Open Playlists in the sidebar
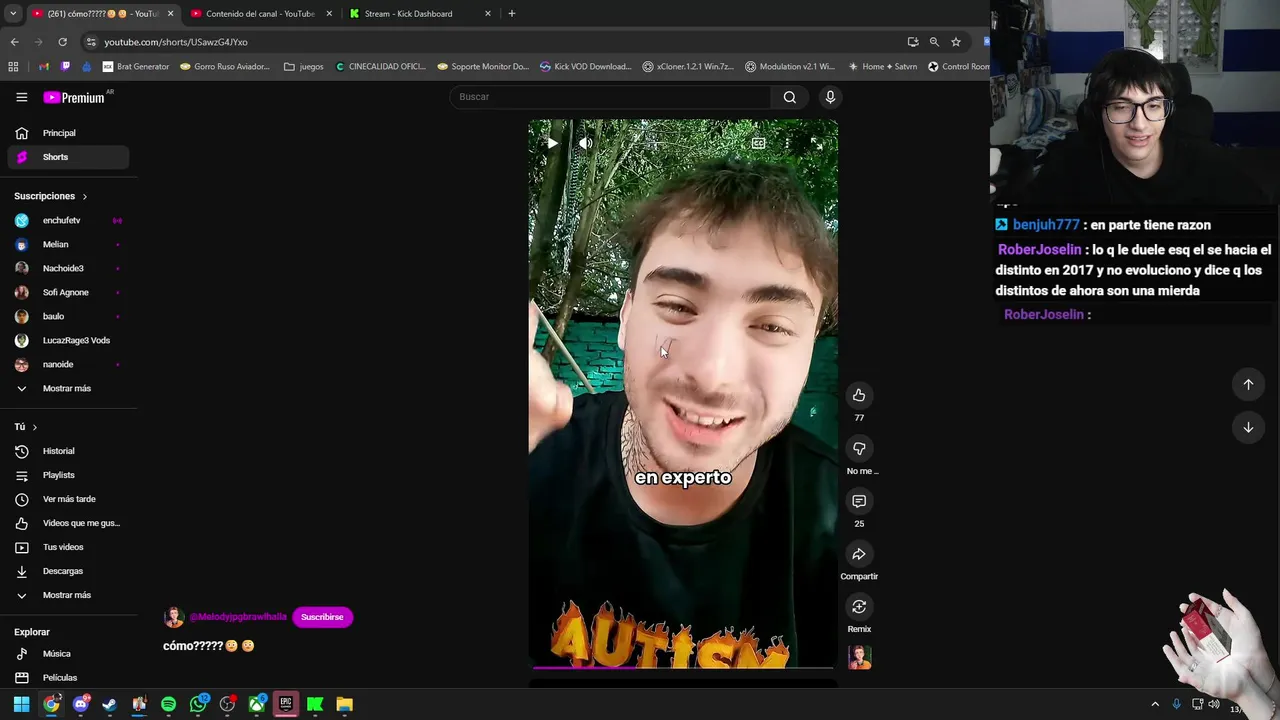This screenshot has width=1280, height=720. 68,475
